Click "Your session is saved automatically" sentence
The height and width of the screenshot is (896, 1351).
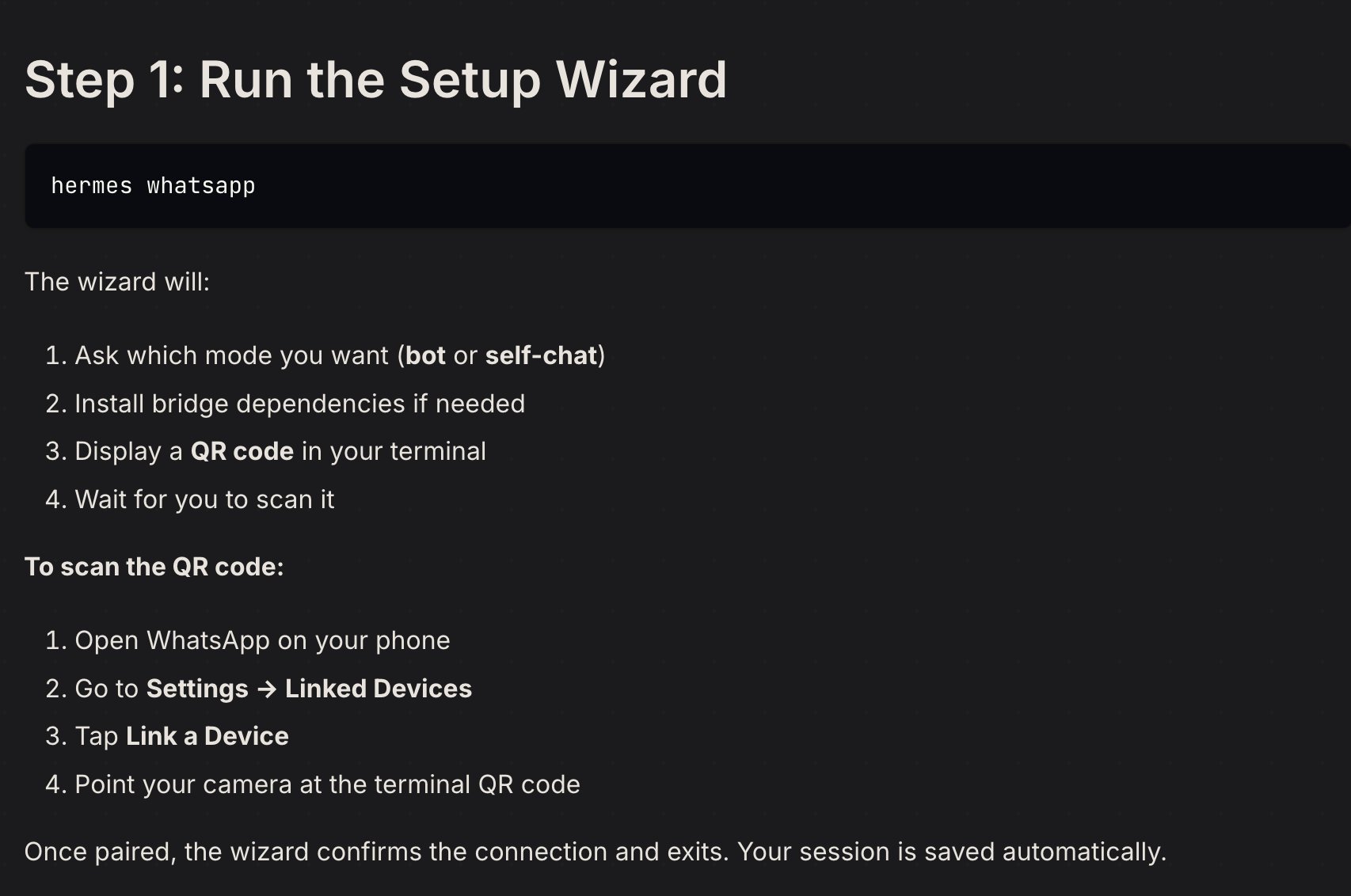click(x=952, y=852)
